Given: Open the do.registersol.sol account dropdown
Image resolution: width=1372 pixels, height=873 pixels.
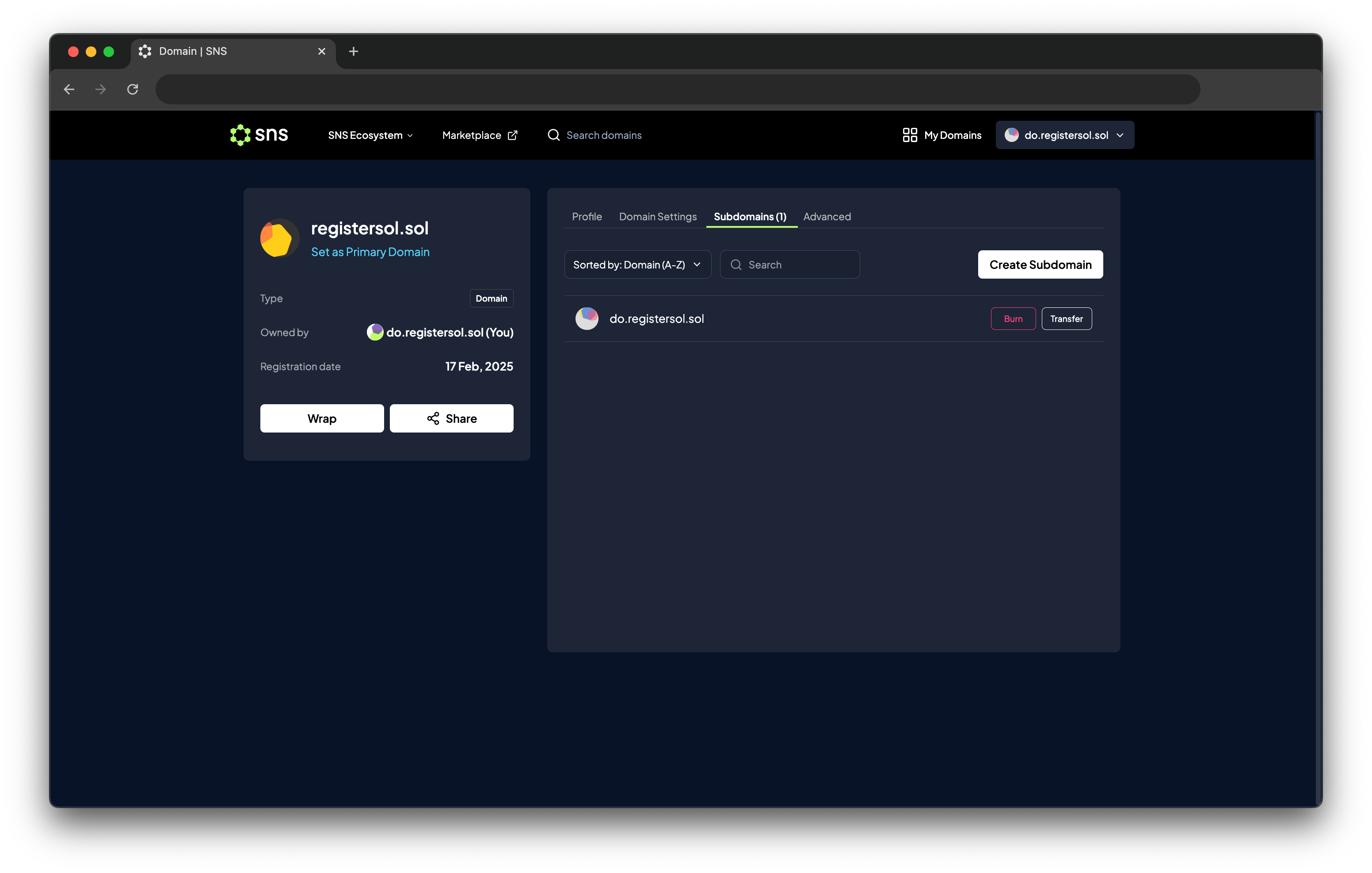Looking at the screenshot, I should pyautogui.click(x=1064, y=135).
